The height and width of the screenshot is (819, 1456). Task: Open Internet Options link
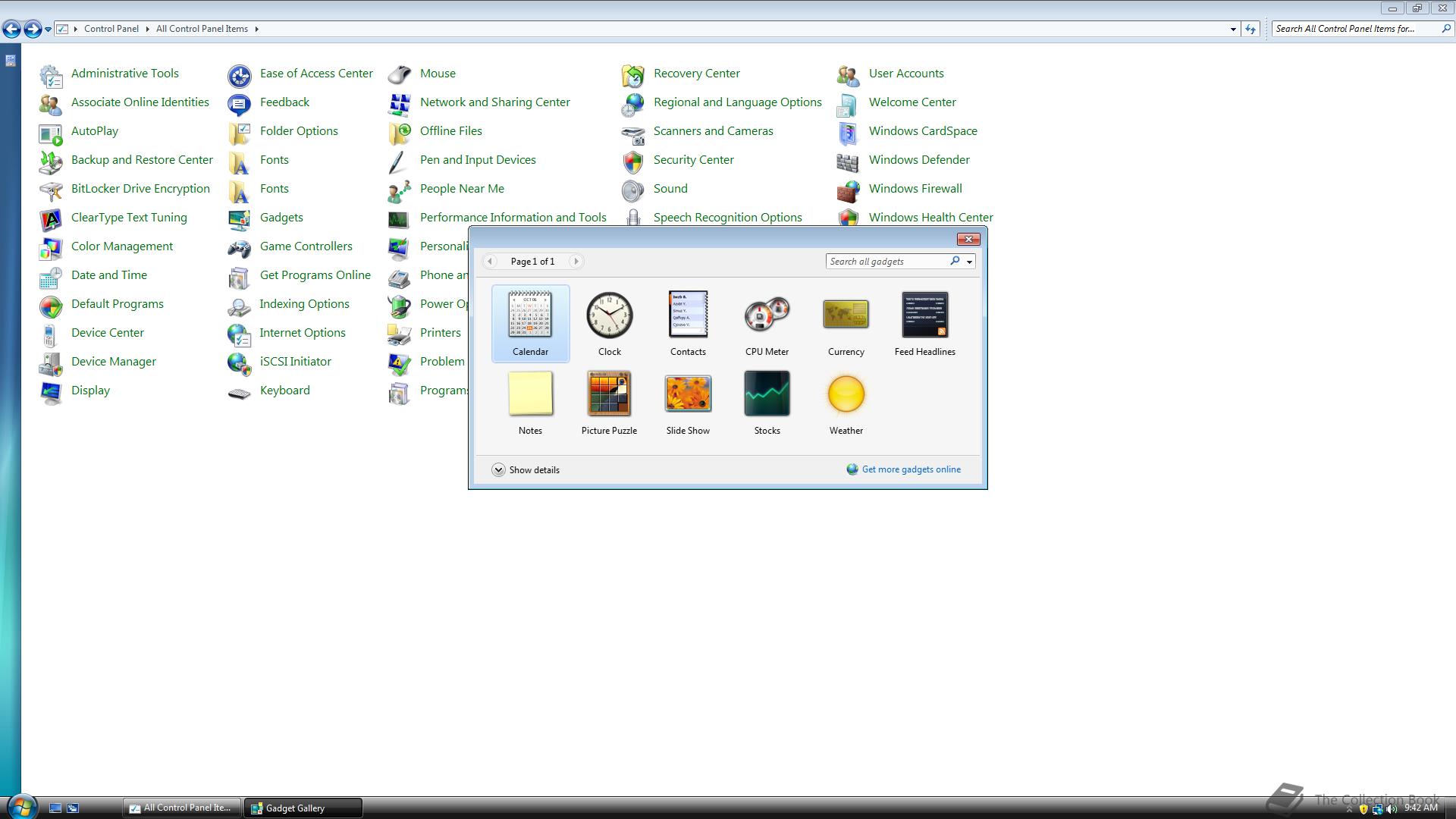[x=302, y=333]
